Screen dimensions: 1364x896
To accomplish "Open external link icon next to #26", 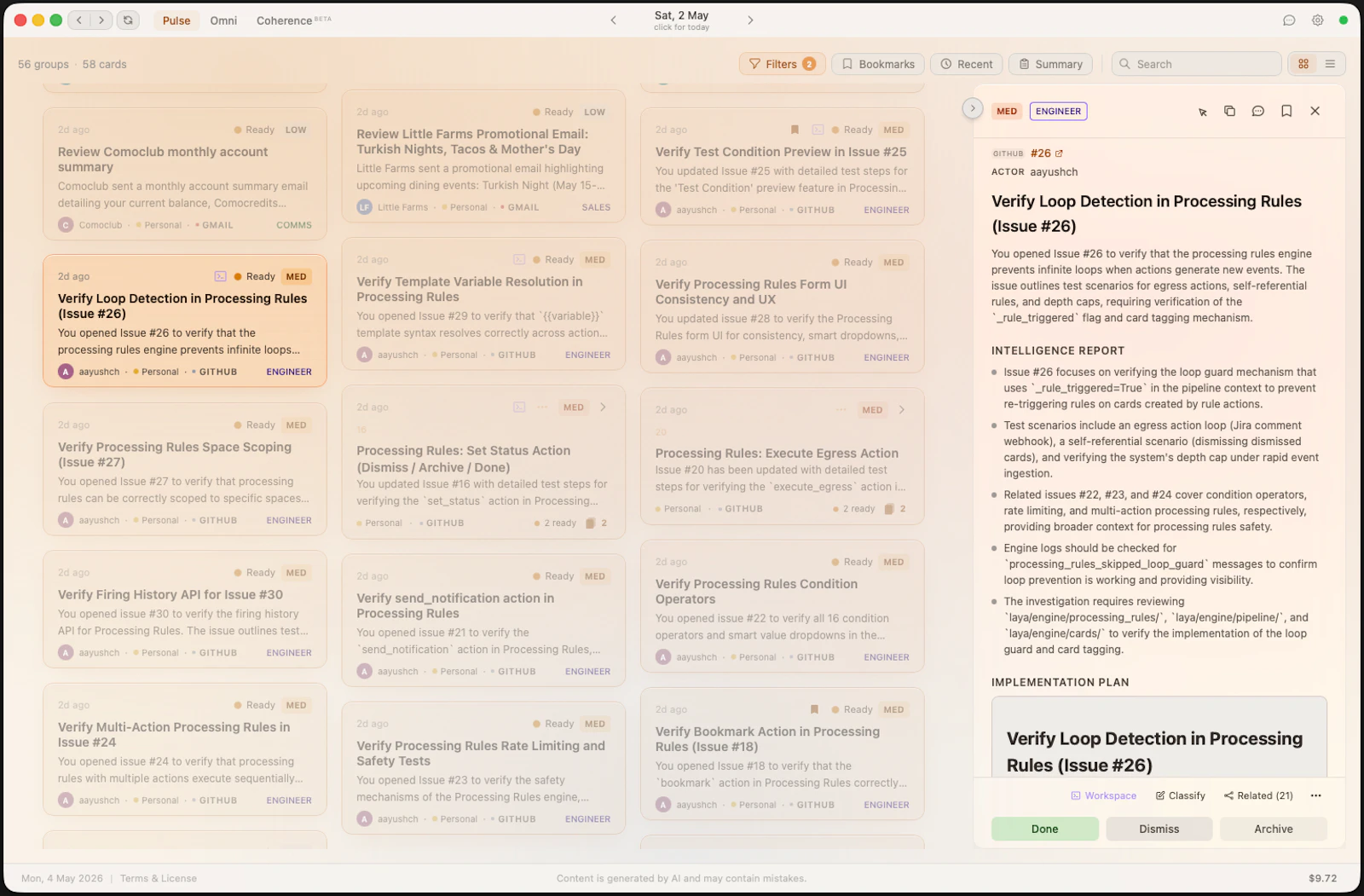I will click(1059, 153).
